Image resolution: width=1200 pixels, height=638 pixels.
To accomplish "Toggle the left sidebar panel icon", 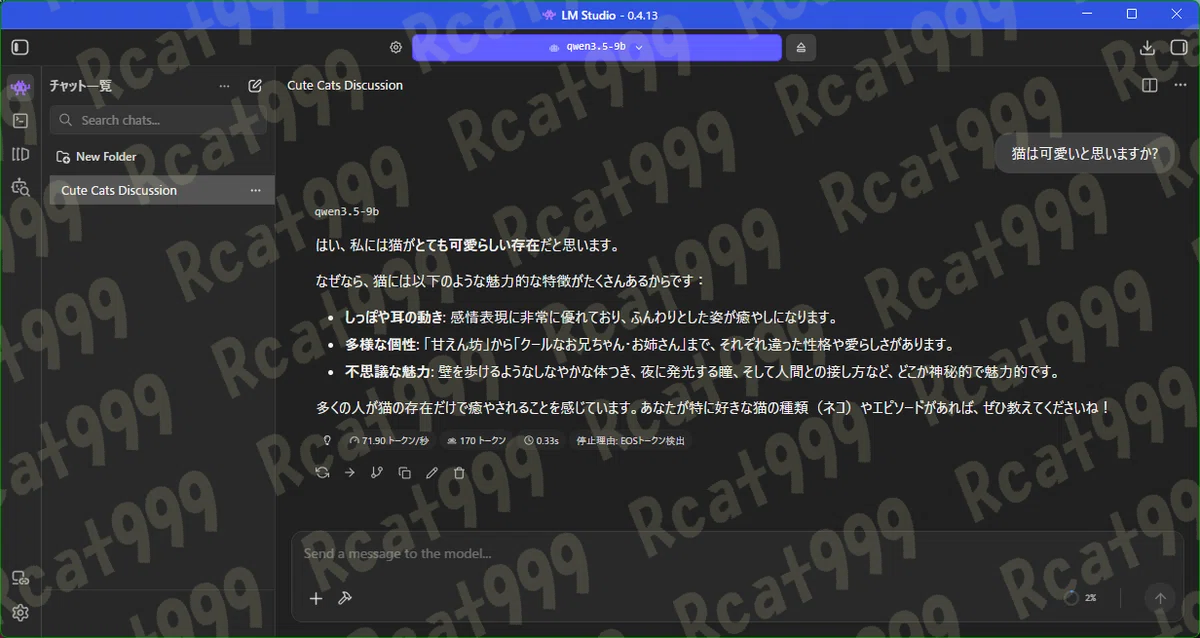I will 20,47.
